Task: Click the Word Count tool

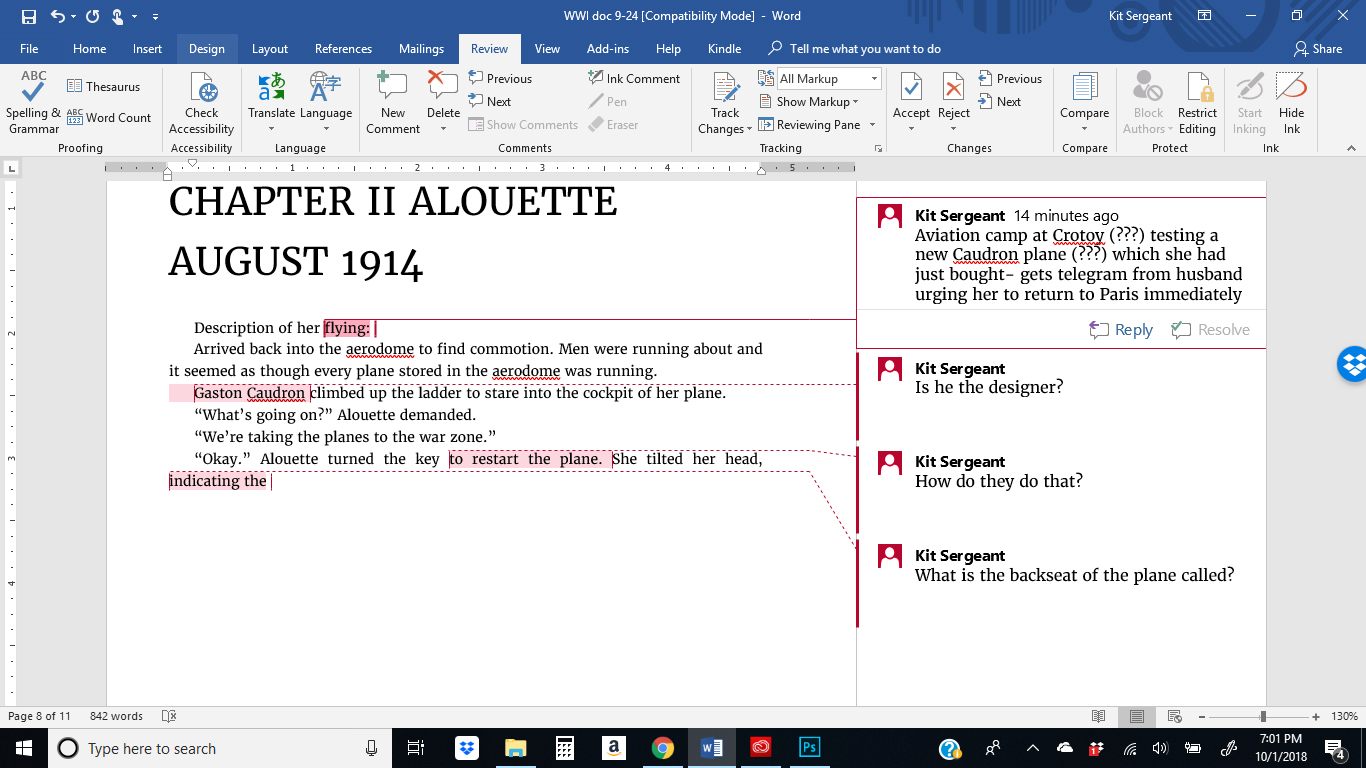Action: (109, 117)
